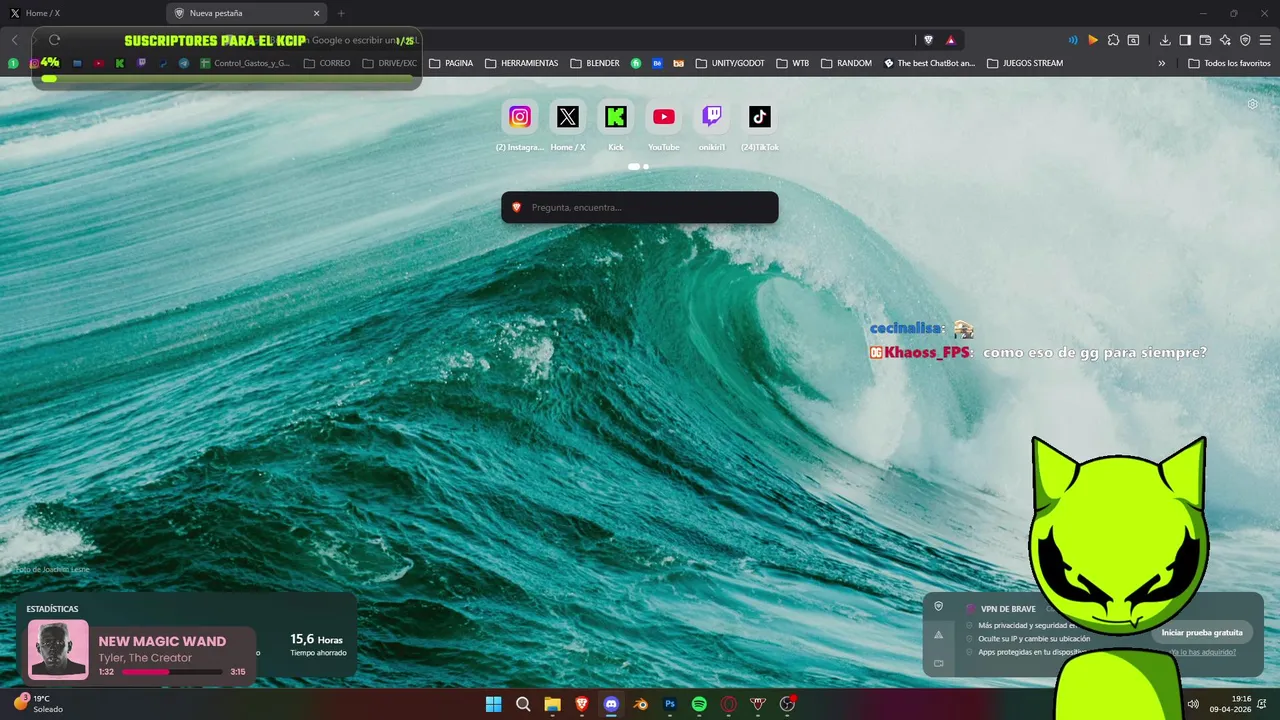Open the JUEGOS STREAM bookmarks folder
The image size is (1280, 720).
coord(1025,63)
